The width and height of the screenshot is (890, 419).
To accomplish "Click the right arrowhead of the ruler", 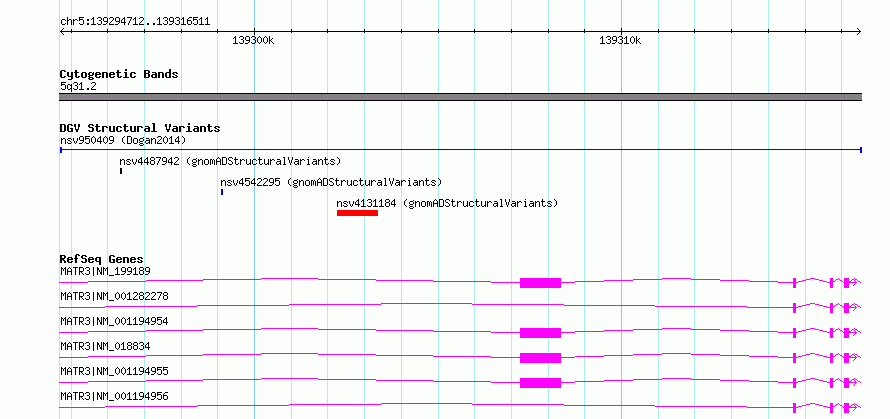I will pyautogui.click(x=858, y=31).
